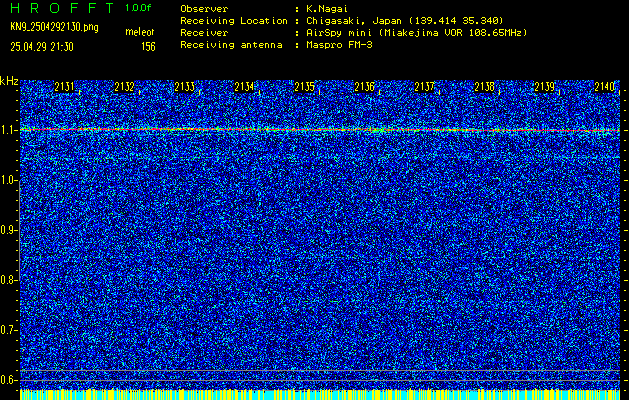Click the Receiver field label
Viewport: 629px width, 400px height.
point(204,33)
